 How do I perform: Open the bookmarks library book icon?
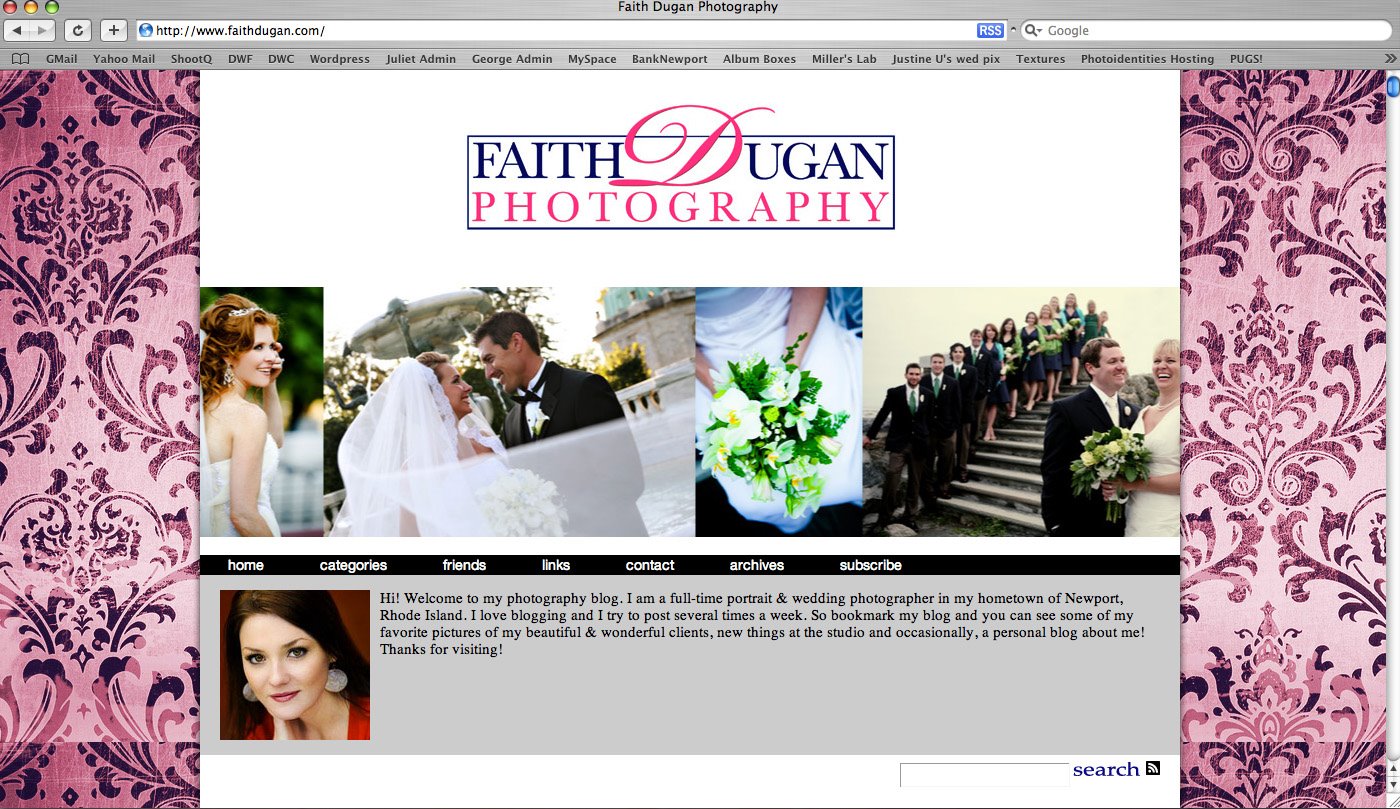coord(20,59)
